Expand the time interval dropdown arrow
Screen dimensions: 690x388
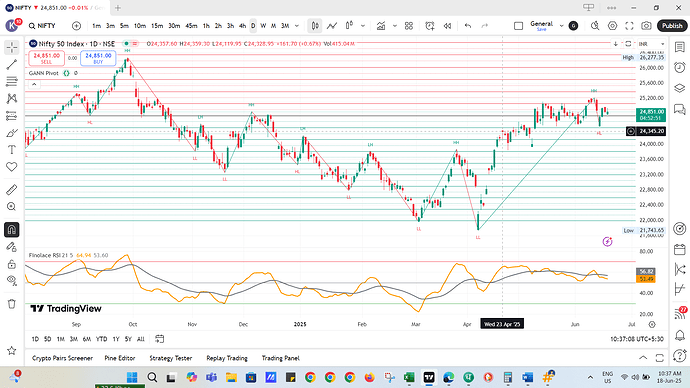coord(297,26)
